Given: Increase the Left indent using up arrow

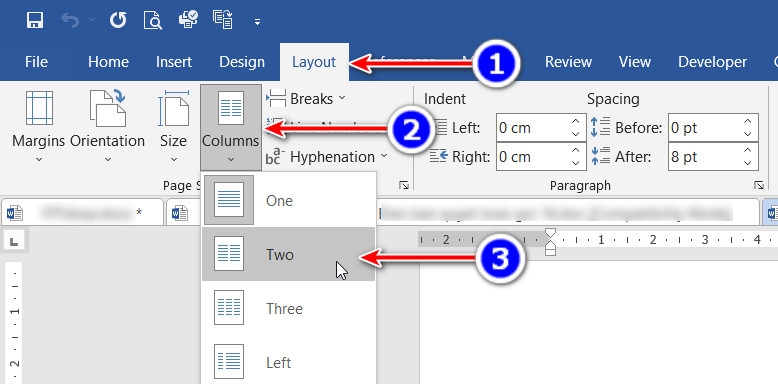Looking at the screenshot, I should [576, 122].
